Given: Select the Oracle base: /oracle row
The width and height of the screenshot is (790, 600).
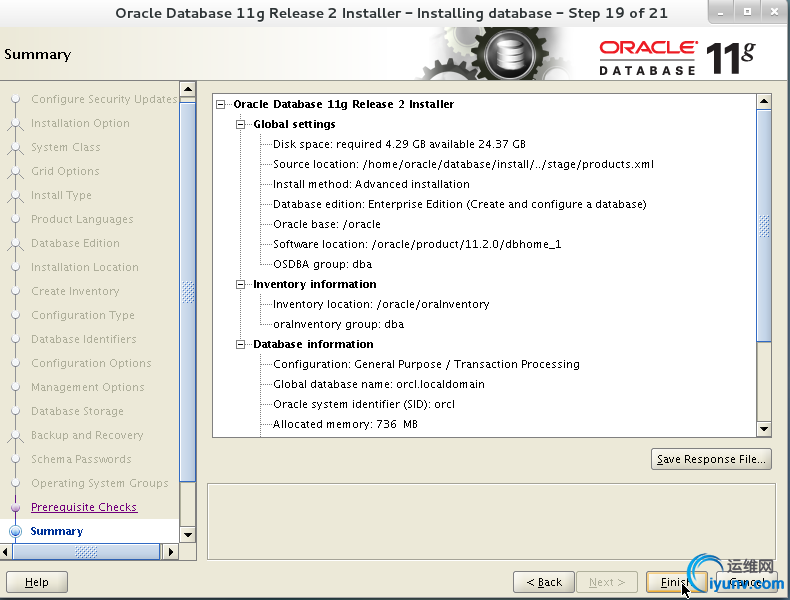Looking at the screenshot, I should (327, 225).
